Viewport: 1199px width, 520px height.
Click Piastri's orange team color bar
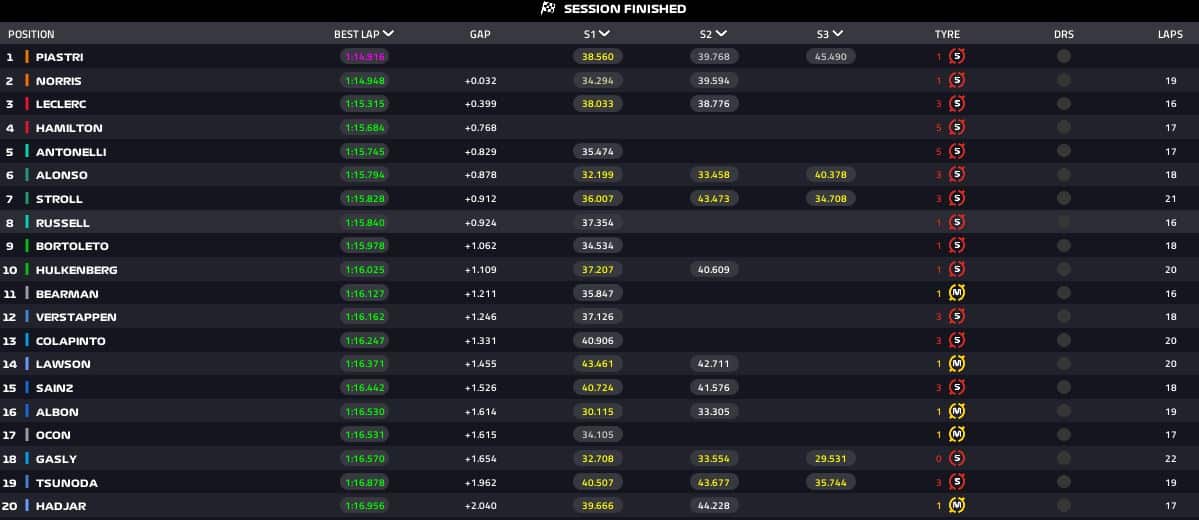27,57
